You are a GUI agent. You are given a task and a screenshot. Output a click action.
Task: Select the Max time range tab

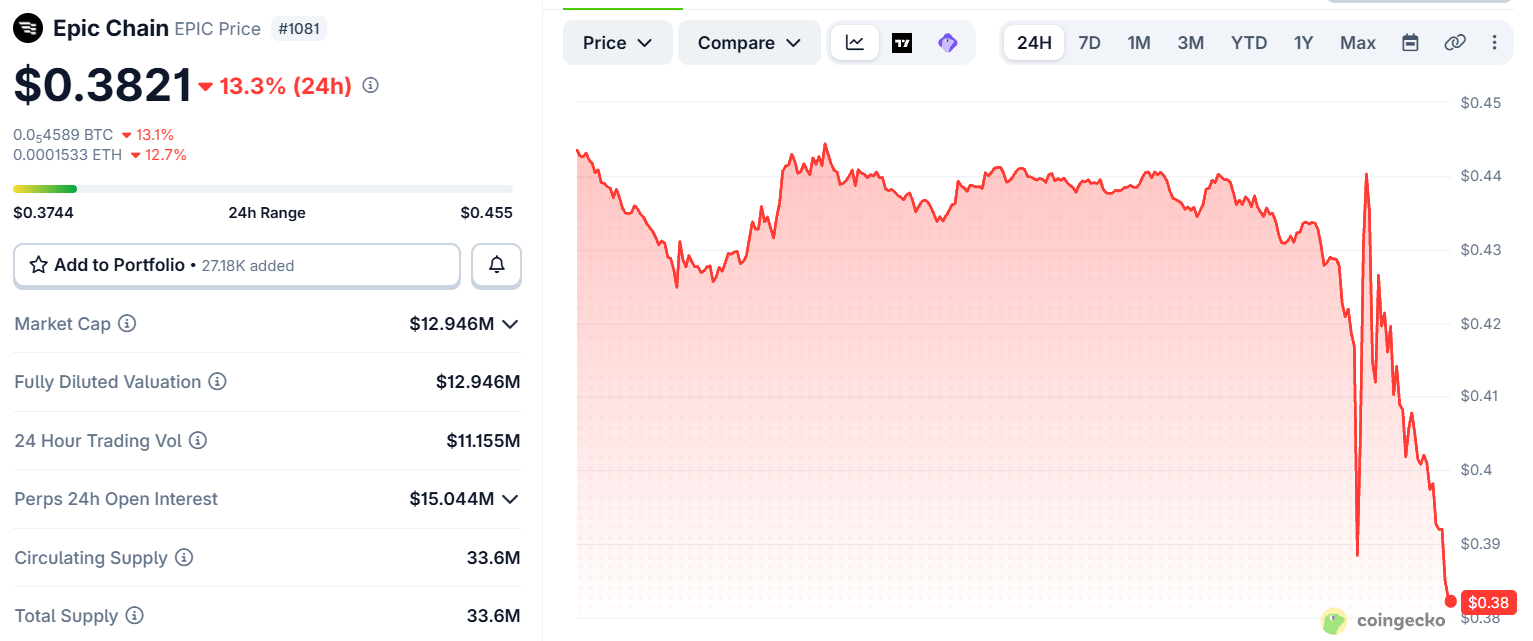coord(1358,43)
